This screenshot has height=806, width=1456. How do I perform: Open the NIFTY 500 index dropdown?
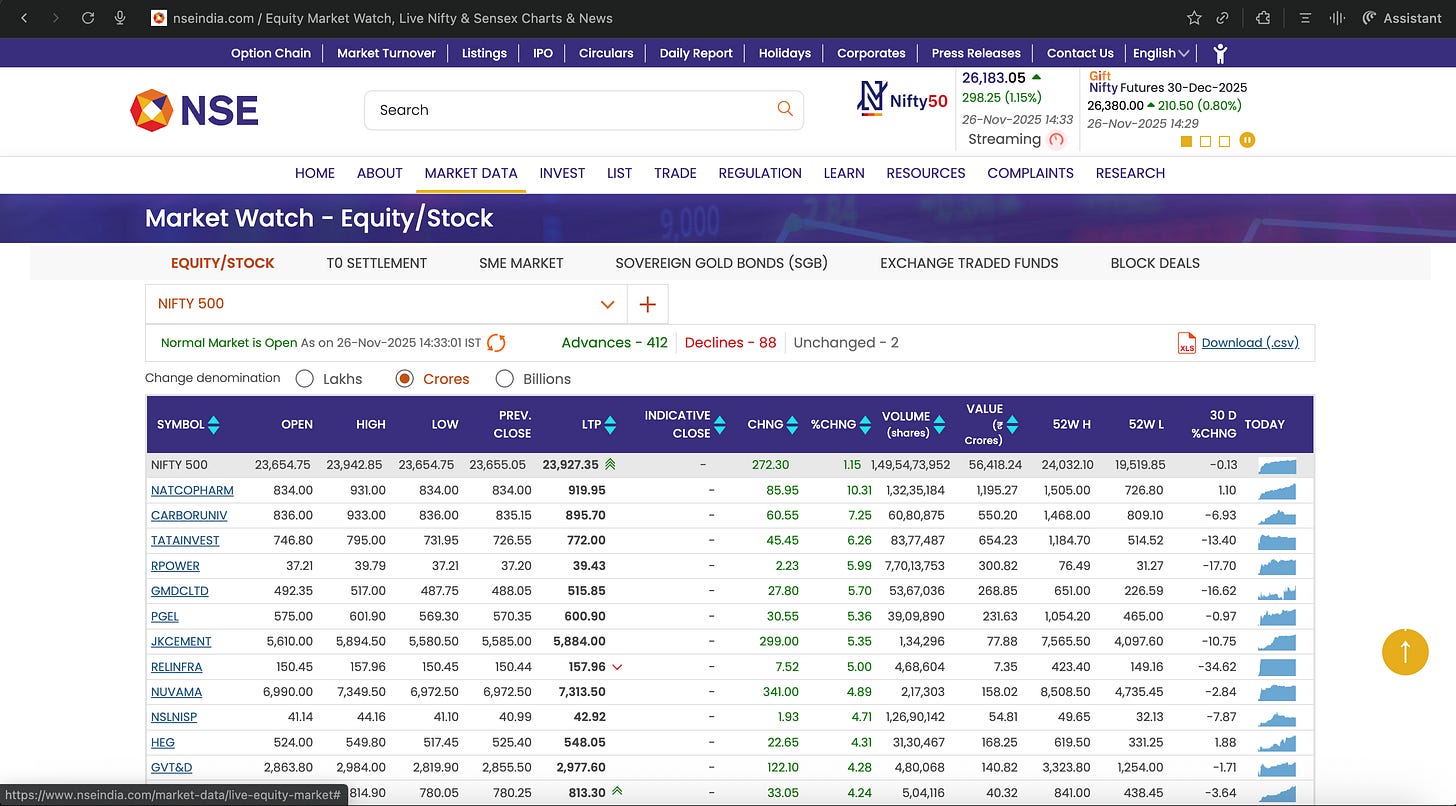pos(386,304)
